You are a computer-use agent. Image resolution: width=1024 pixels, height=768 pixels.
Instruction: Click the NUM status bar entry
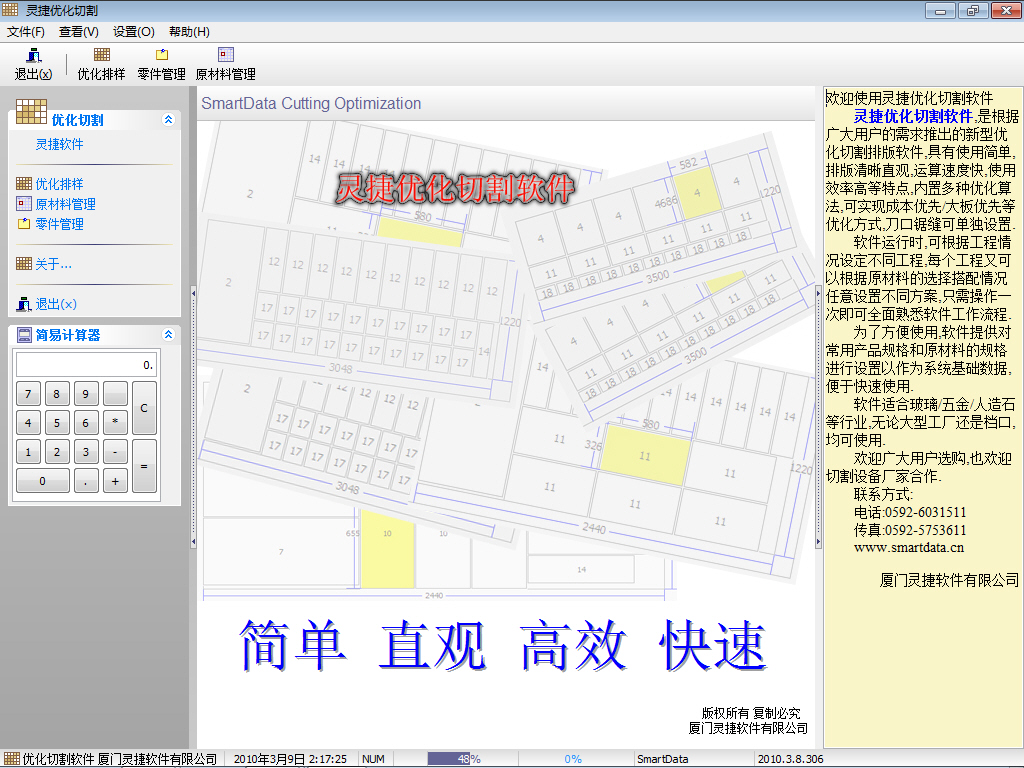[x=374, y=759]
